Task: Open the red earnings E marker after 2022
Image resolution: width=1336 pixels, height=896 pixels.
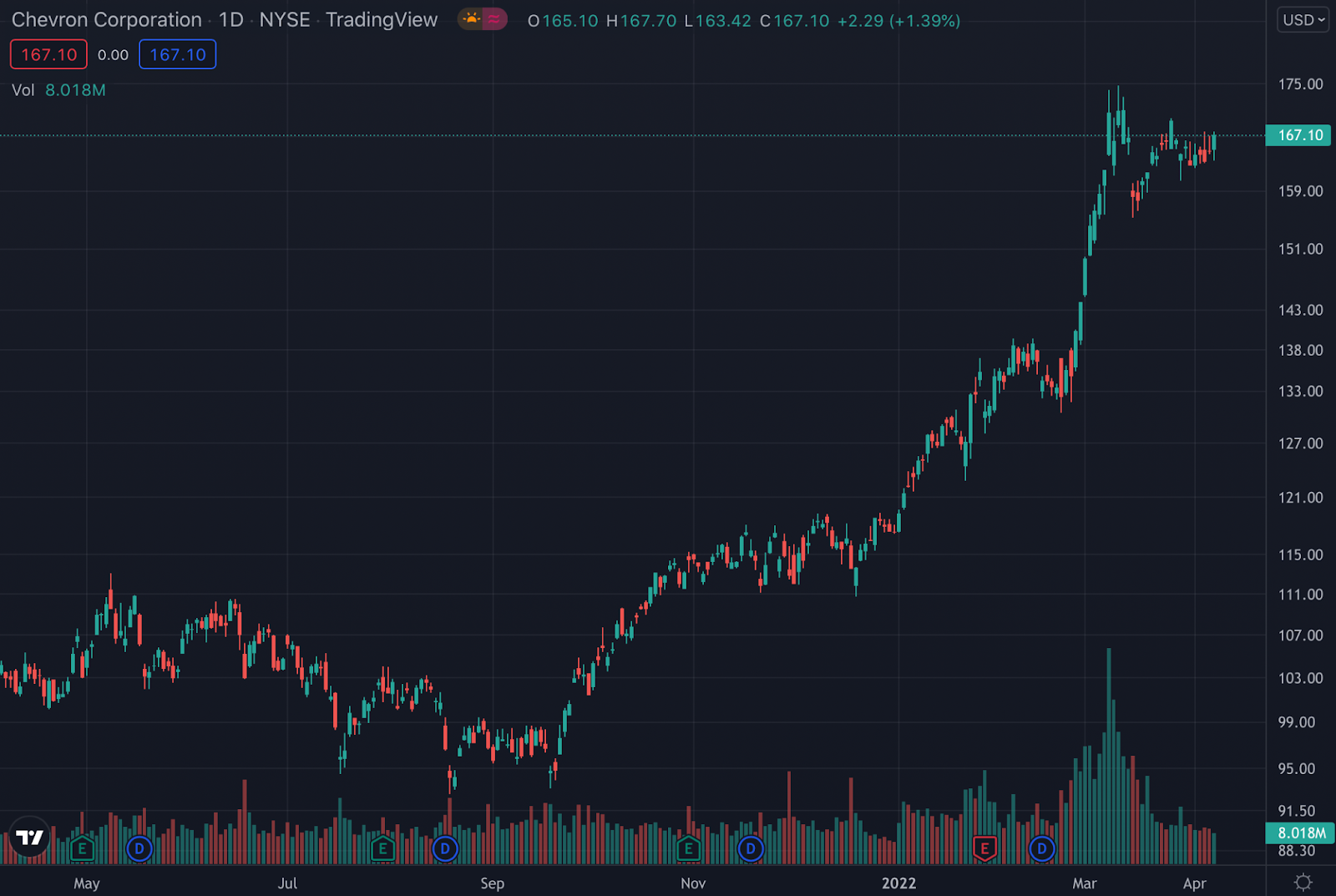Action: point(984,849)
